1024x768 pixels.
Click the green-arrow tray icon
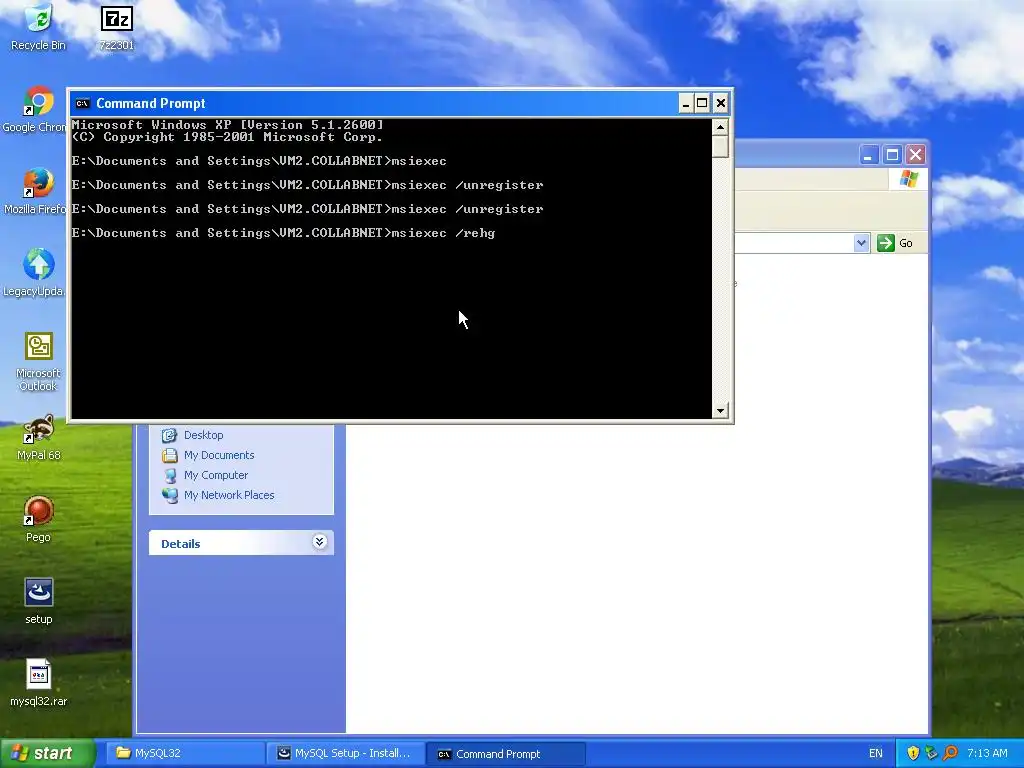click(x=931, y=753)
